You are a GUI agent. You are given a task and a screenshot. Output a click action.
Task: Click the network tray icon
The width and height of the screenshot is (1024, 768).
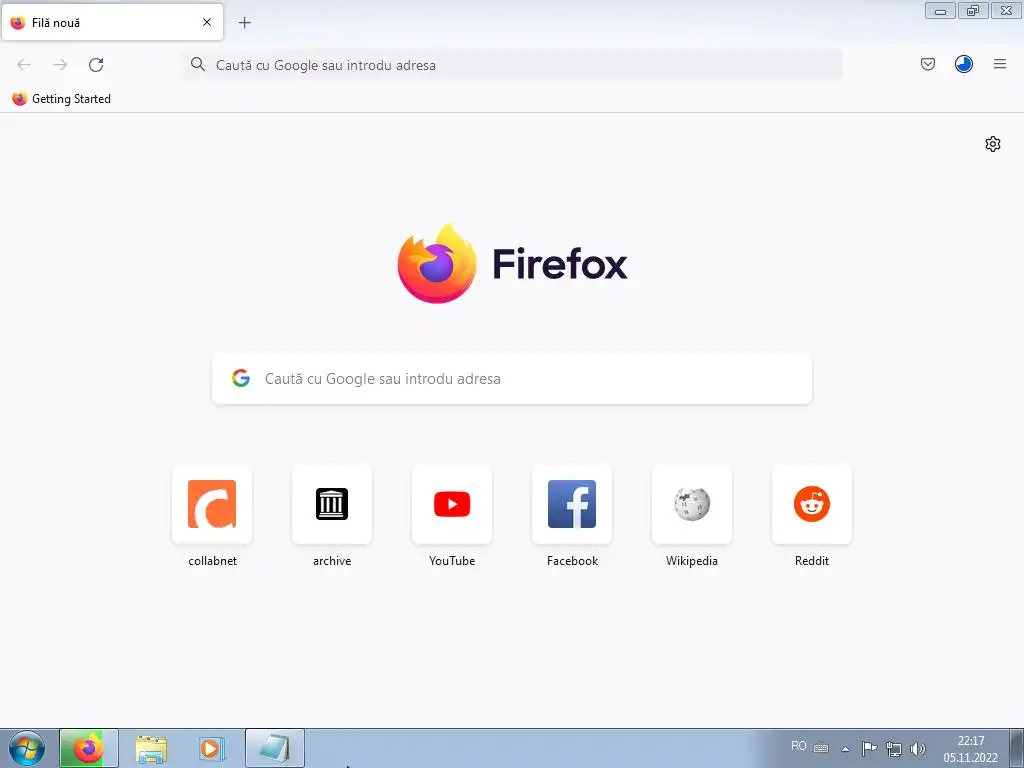(x=893, y=748)
